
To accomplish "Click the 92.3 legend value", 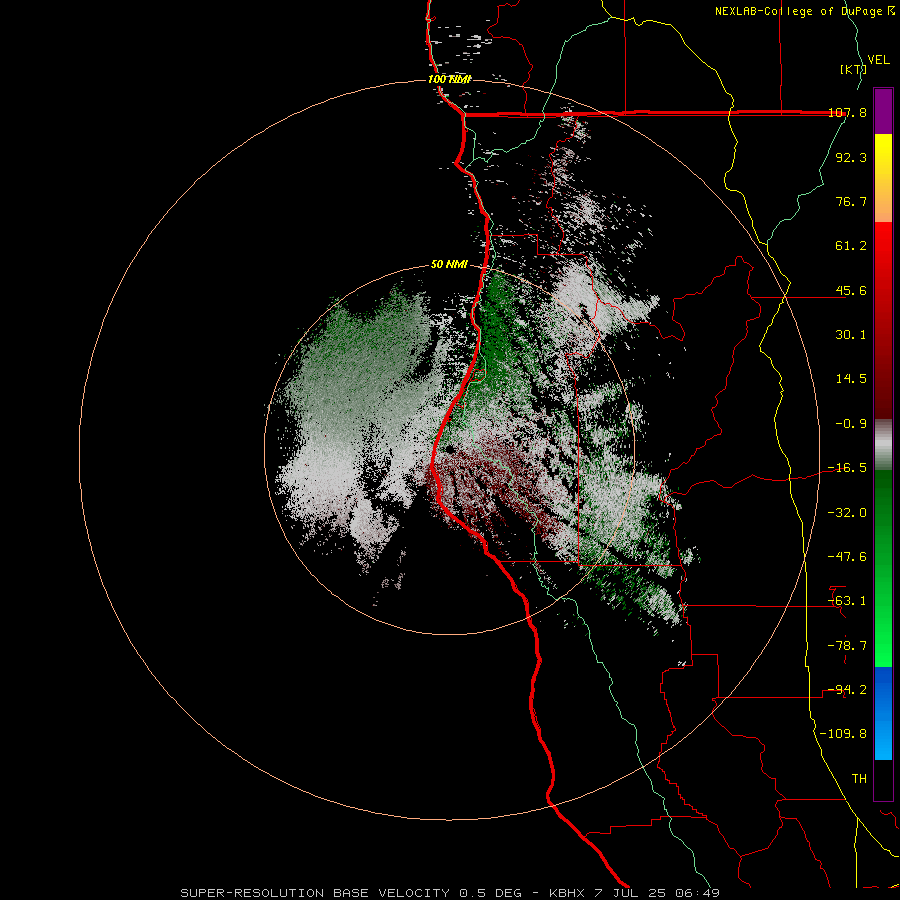I will 851,157.
